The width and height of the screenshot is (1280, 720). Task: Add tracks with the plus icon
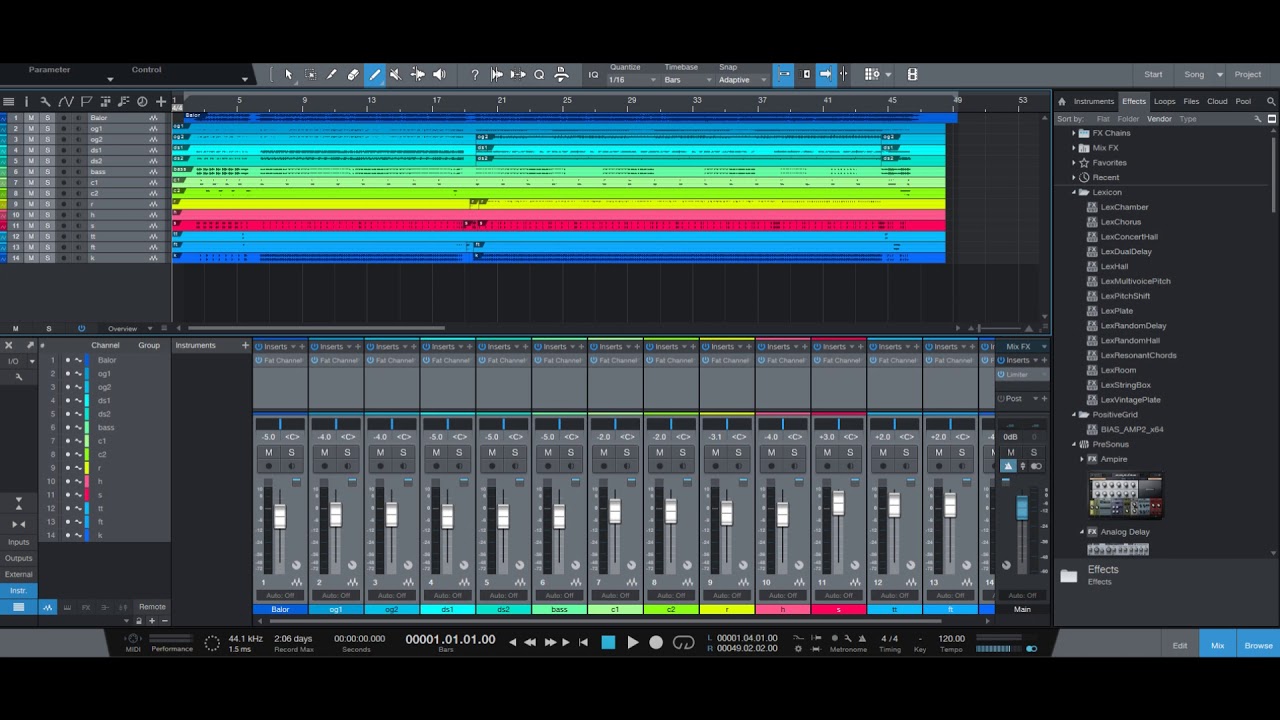161,101
